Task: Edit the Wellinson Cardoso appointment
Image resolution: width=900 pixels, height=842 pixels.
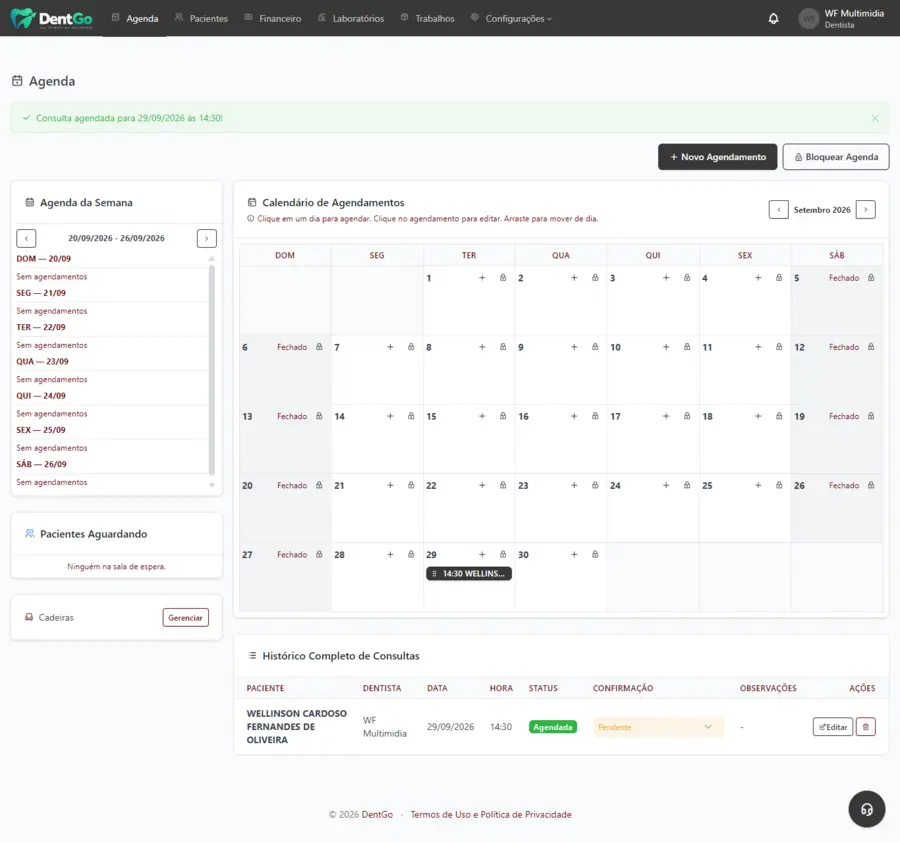Action: click(833, 727)
